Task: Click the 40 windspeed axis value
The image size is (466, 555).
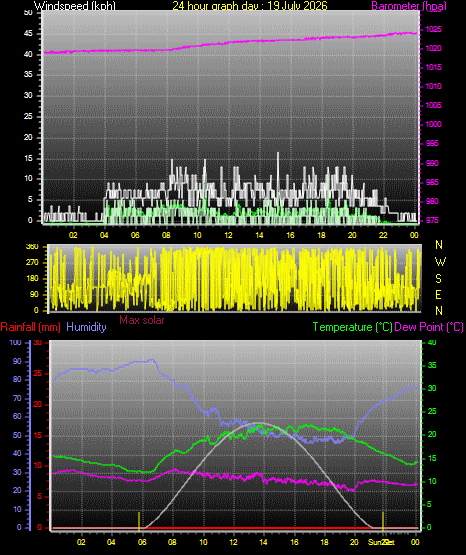Action: coord(28,54)
